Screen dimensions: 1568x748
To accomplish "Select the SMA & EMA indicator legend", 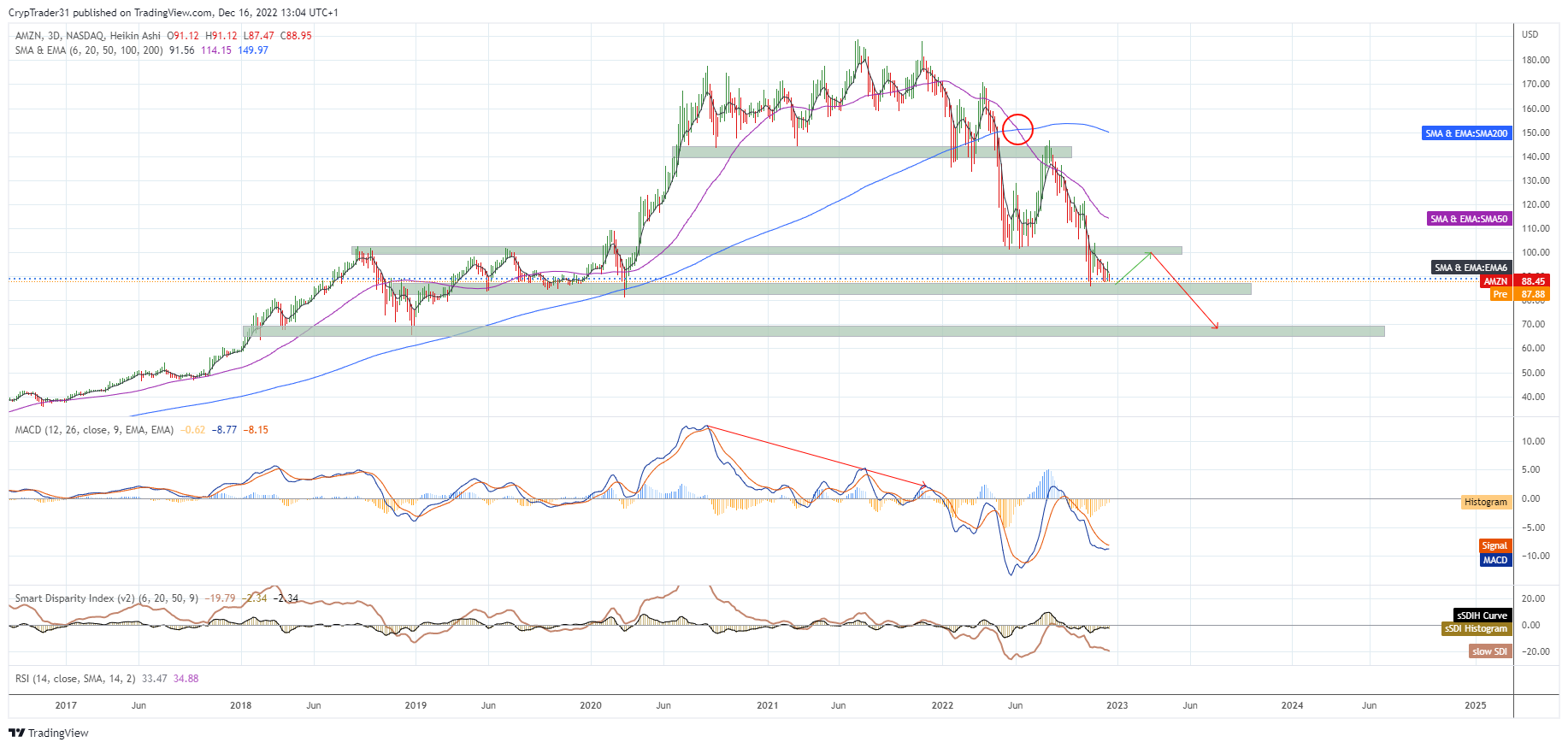I will tap(89, 50).
